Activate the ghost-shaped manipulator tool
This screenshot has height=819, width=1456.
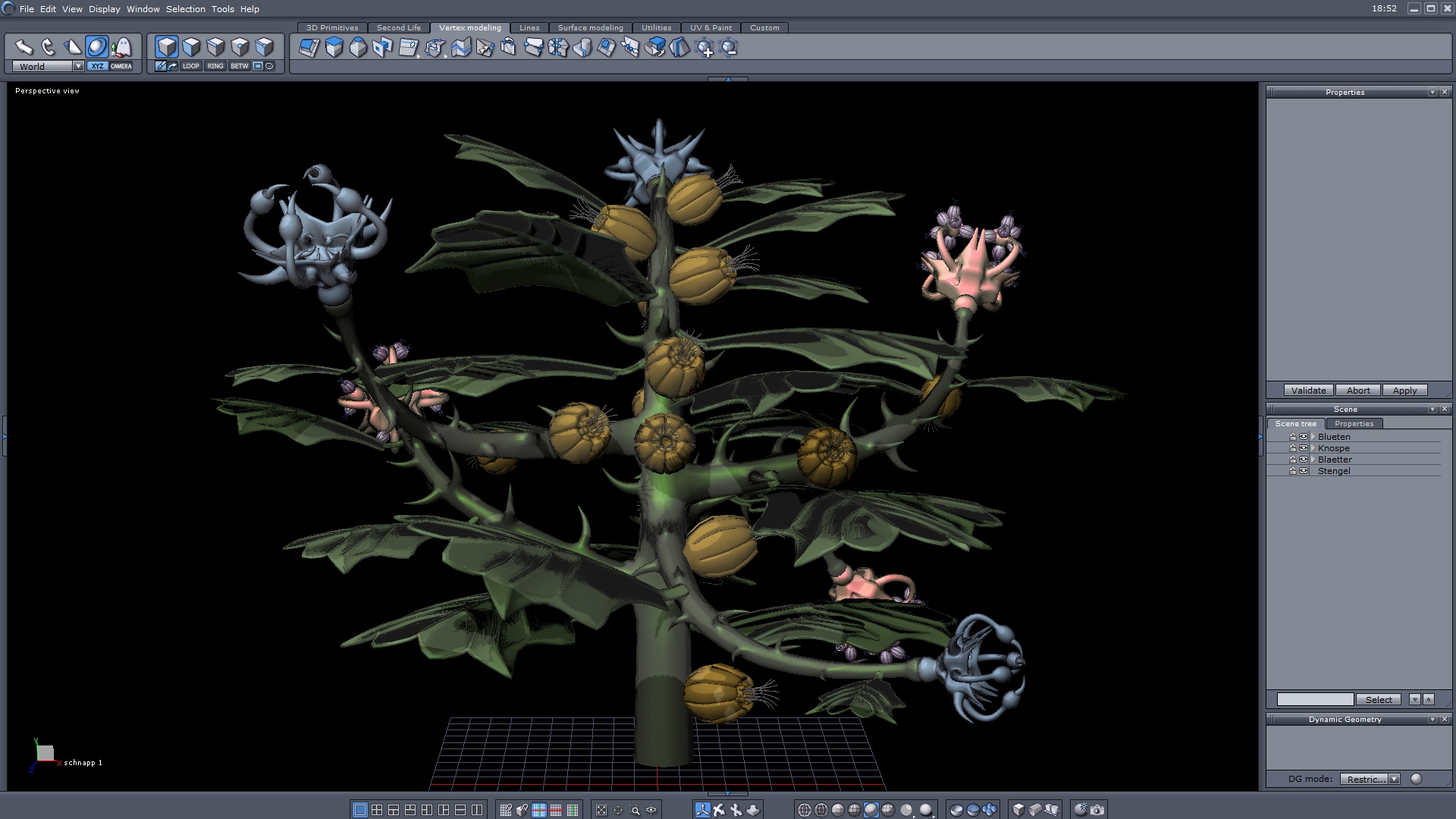121,48
